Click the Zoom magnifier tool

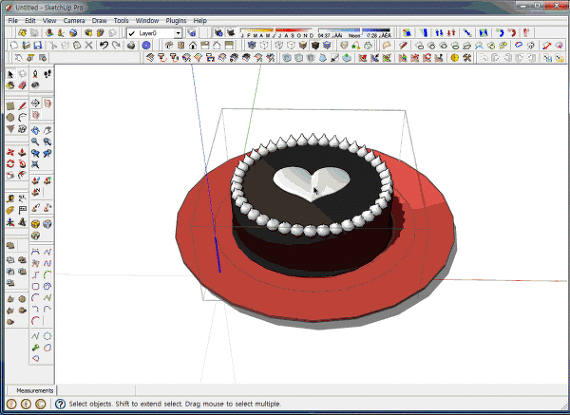35,142
